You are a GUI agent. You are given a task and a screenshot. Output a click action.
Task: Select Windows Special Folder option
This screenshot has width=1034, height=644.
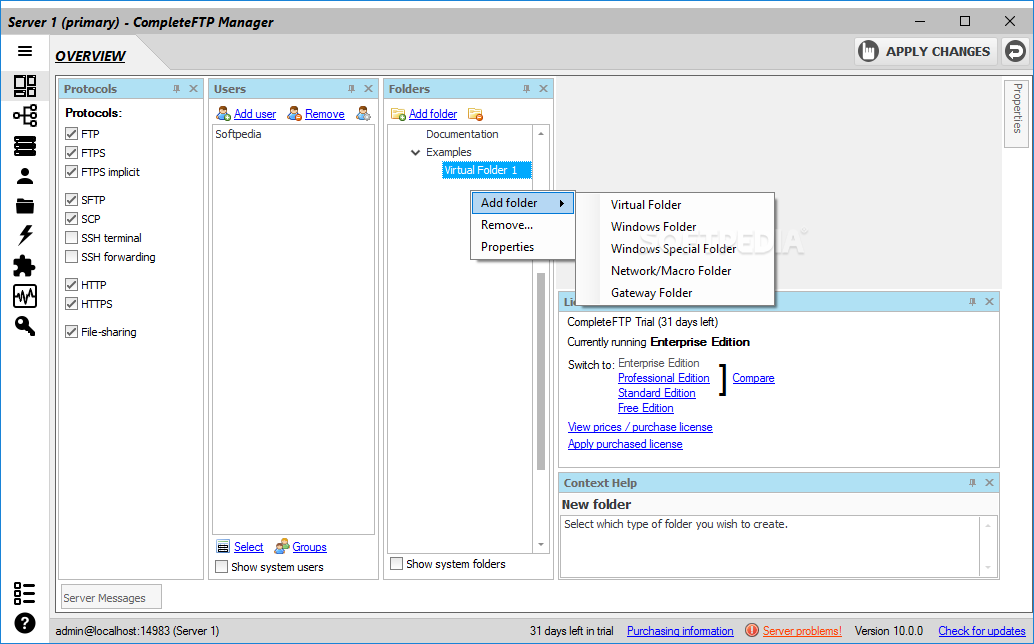click(x=675, y=249)
